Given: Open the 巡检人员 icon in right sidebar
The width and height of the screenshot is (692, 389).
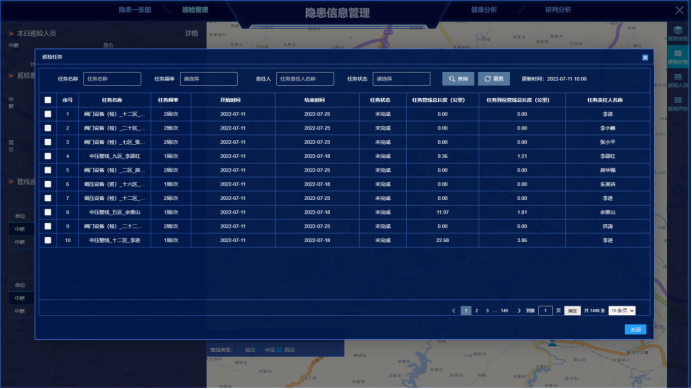Looking at the screenshot, I should (x=677, y=81).
